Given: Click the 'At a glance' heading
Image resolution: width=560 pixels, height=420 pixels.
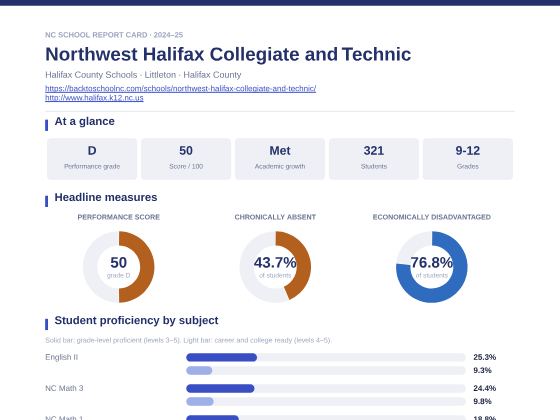Looking at the screenshot, I should coord(85,121).
